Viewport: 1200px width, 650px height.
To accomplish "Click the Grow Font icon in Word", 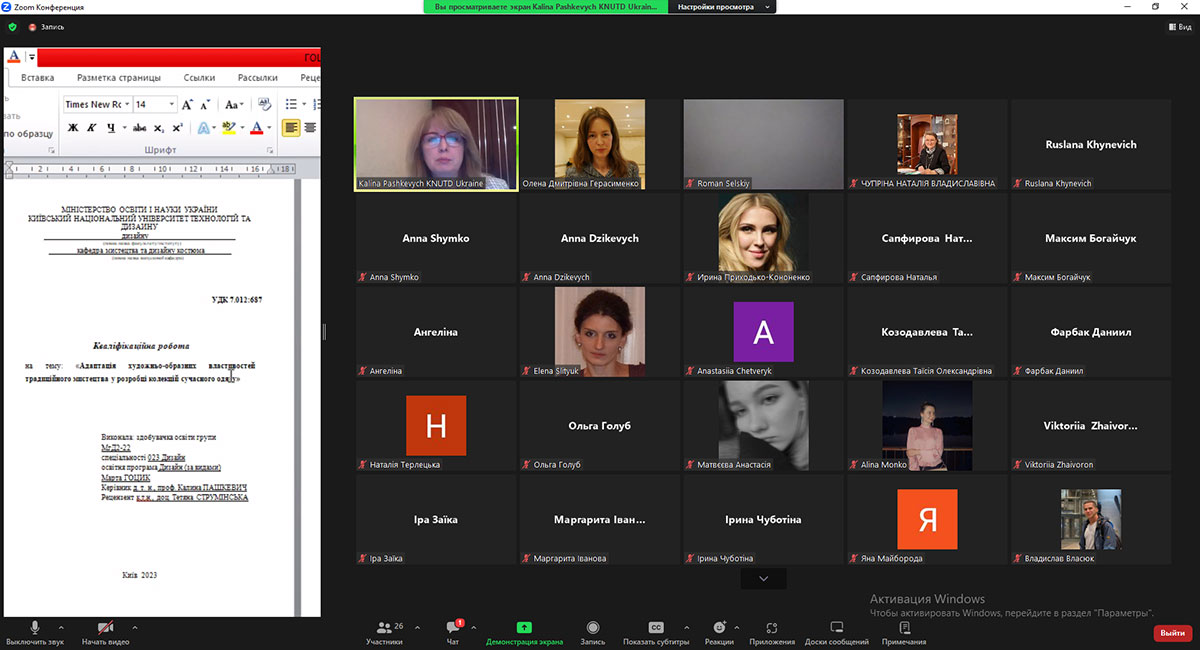I will [x=187, y=104].
